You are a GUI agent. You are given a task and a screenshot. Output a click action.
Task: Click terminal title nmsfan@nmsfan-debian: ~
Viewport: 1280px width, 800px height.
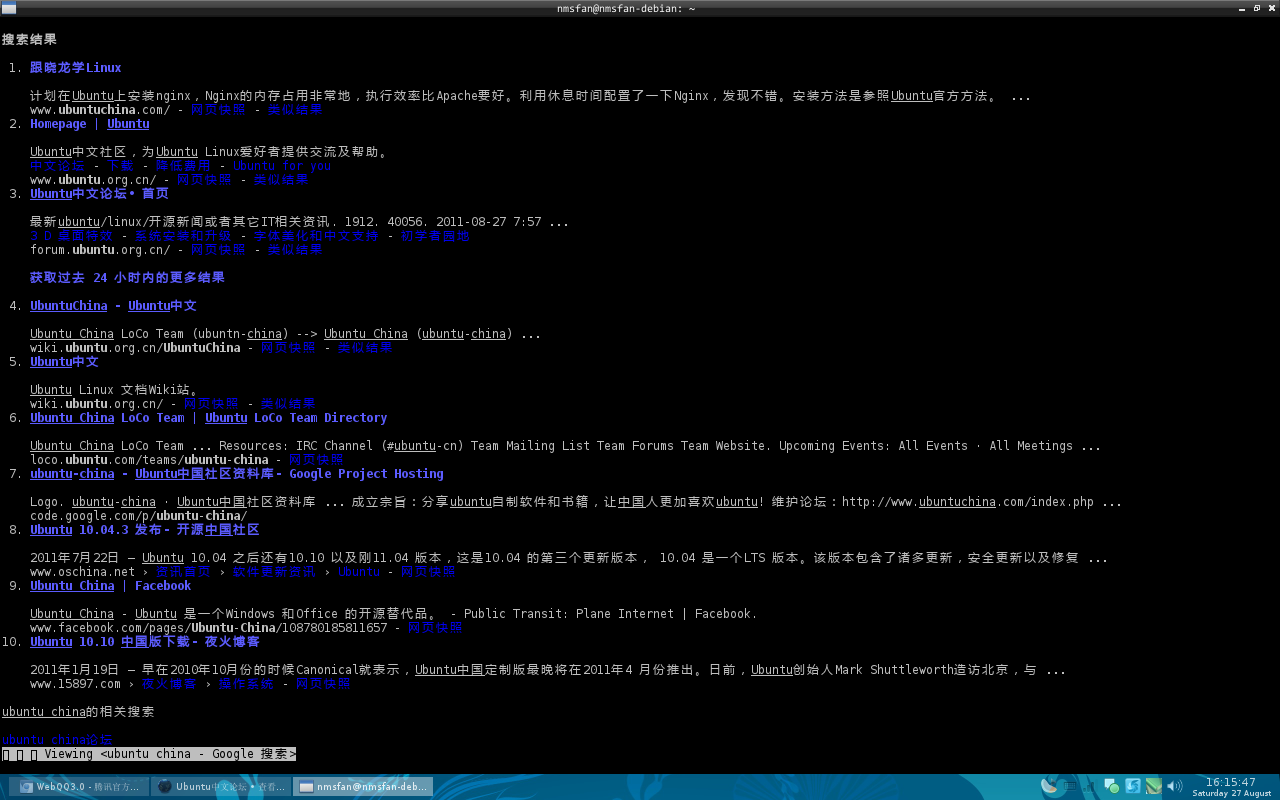click(x=626, y=8)
